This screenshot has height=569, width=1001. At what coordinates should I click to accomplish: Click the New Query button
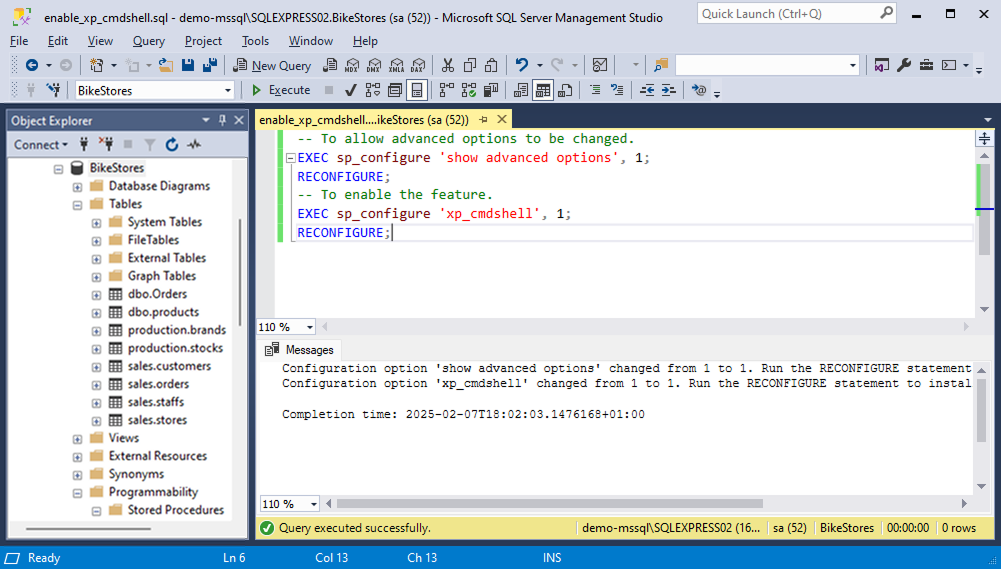[x=273, y=66]
